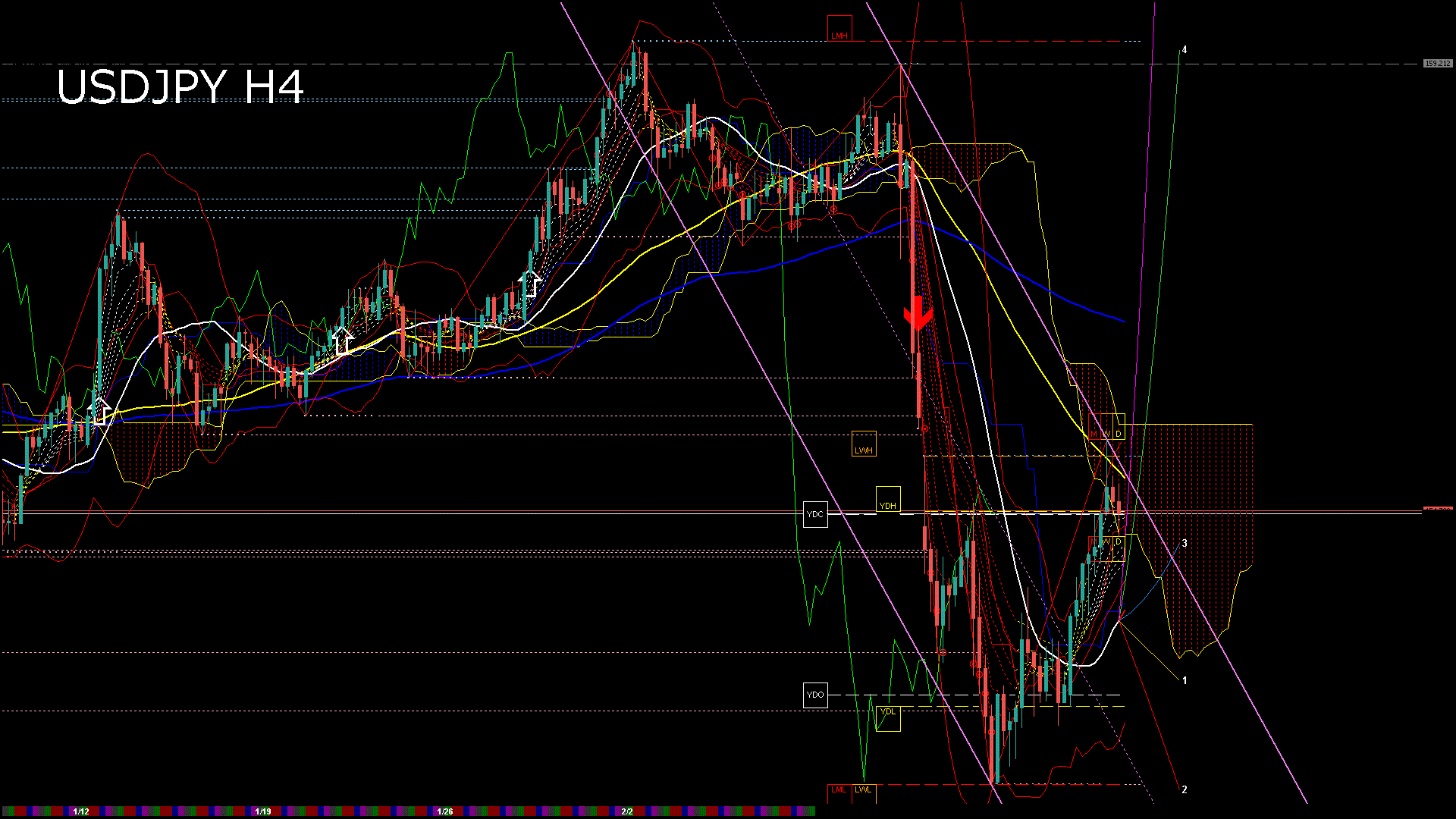Screen dimensions: 1456x819
Task: Toggle the M monthly level display
Action: point(1093,432)
